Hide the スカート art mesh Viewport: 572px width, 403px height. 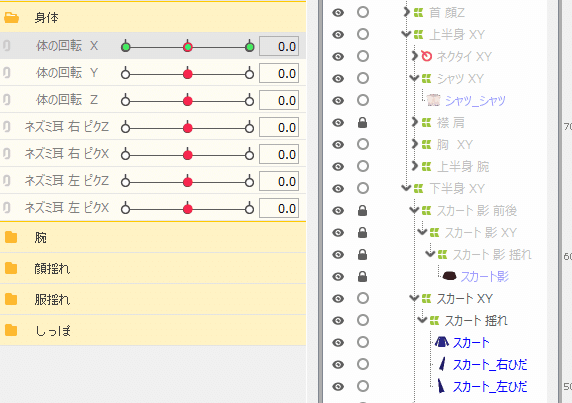point(338,342)
